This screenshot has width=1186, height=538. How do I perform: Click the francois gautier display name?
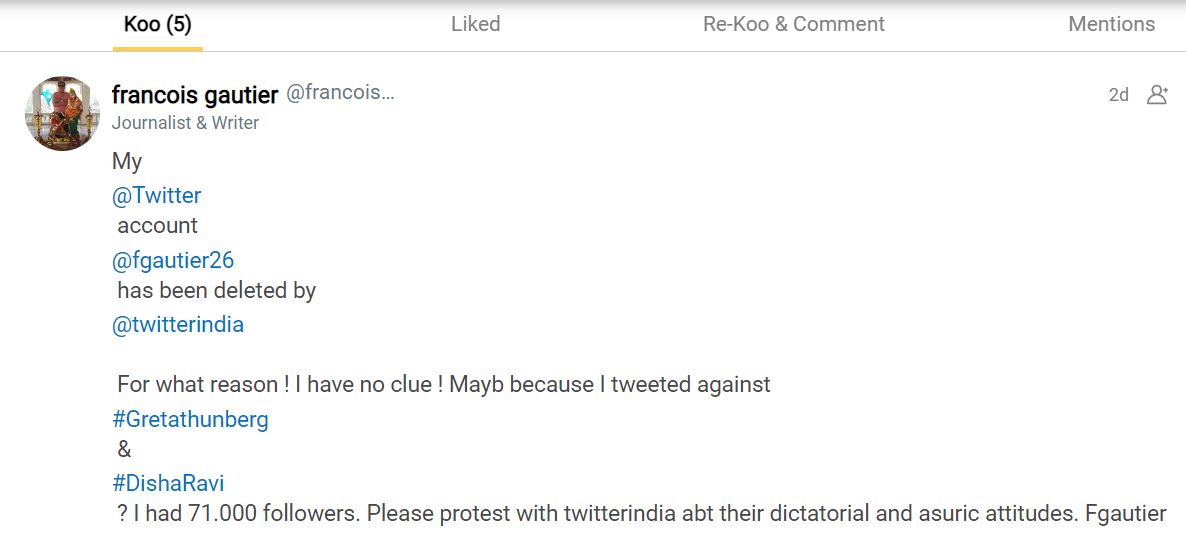click(195, 95)
